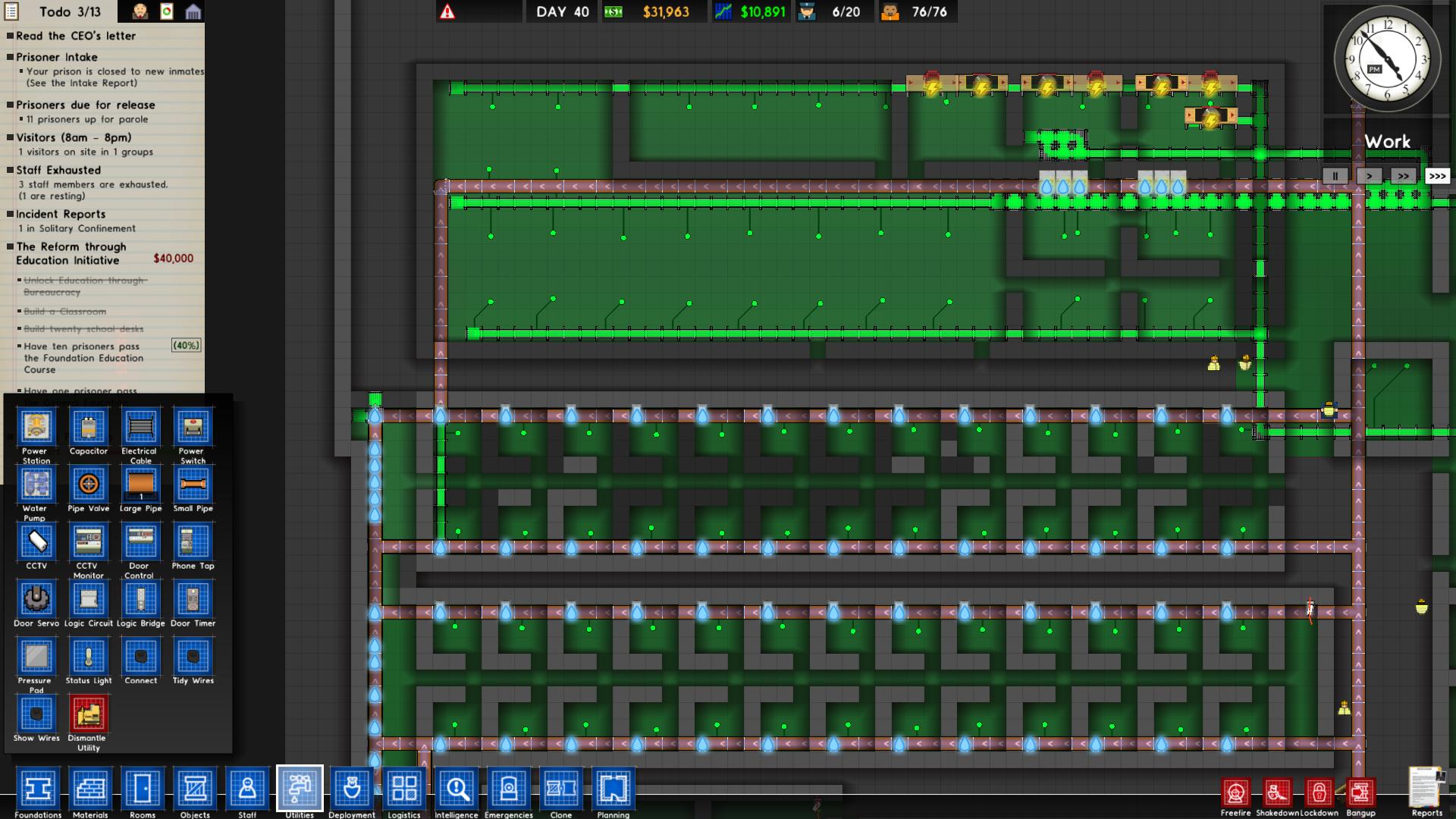Choose the Electrical Cable tool
Viewport: 1456px width, 819px height.
140,426
